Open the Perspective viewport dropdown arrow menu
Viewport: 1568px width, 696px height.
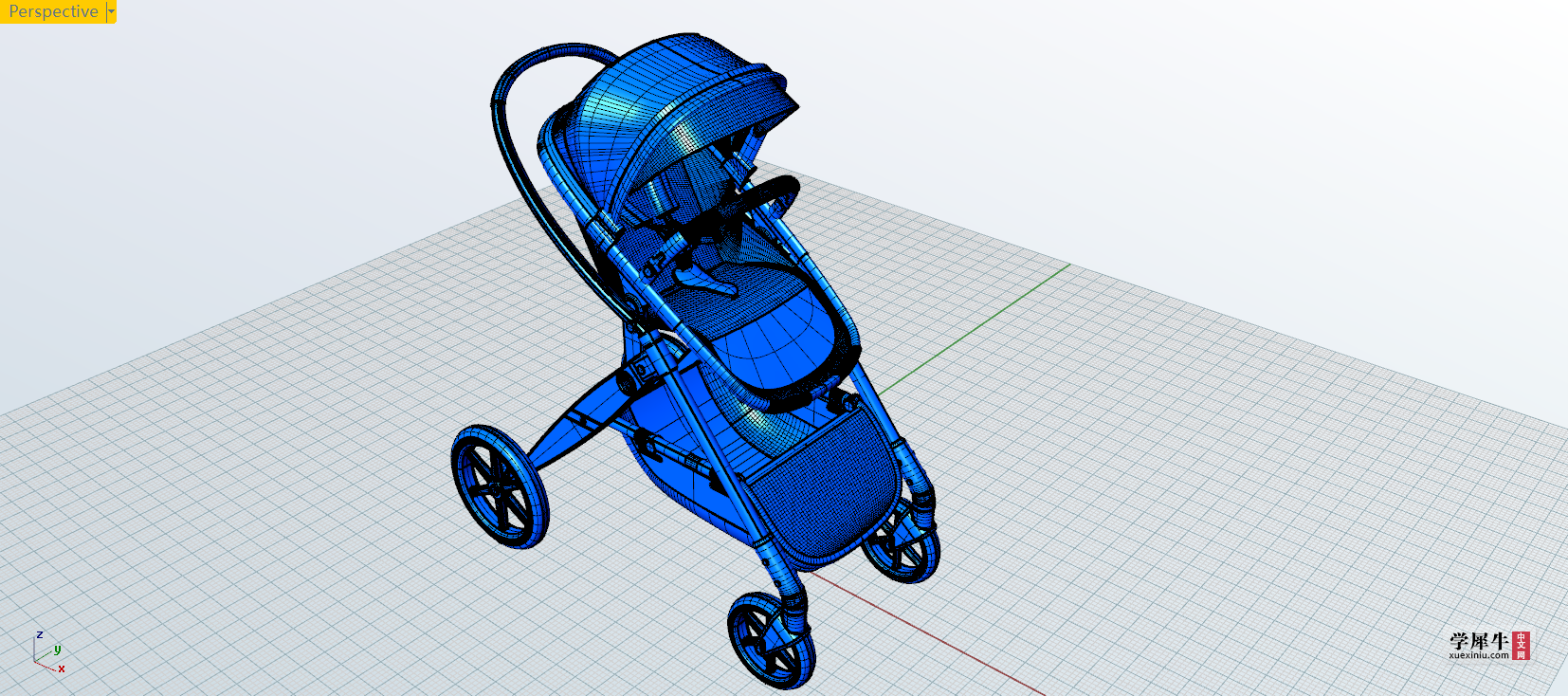point(111,11)
